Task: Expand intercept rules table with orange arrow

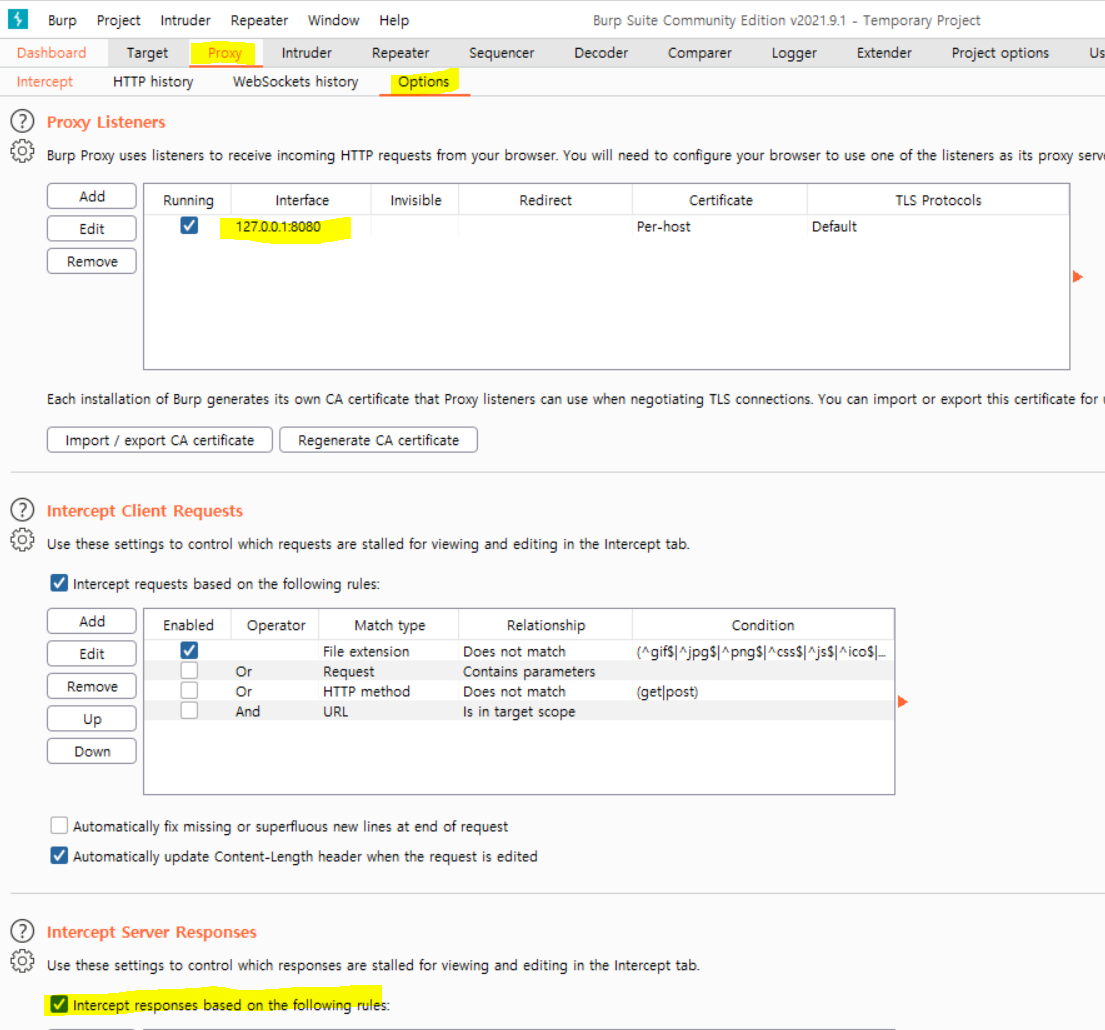Action: coord(903,701)
